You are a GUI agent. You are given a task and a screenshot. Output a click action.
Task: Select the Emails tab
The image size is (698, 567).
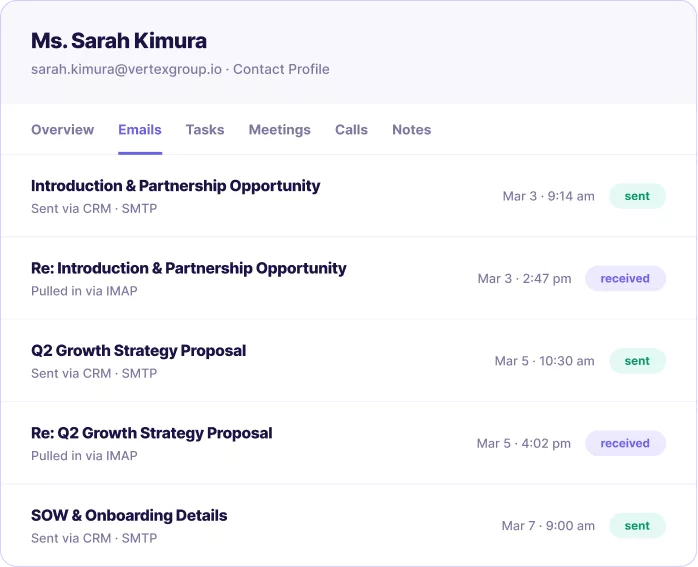(140, 130)
